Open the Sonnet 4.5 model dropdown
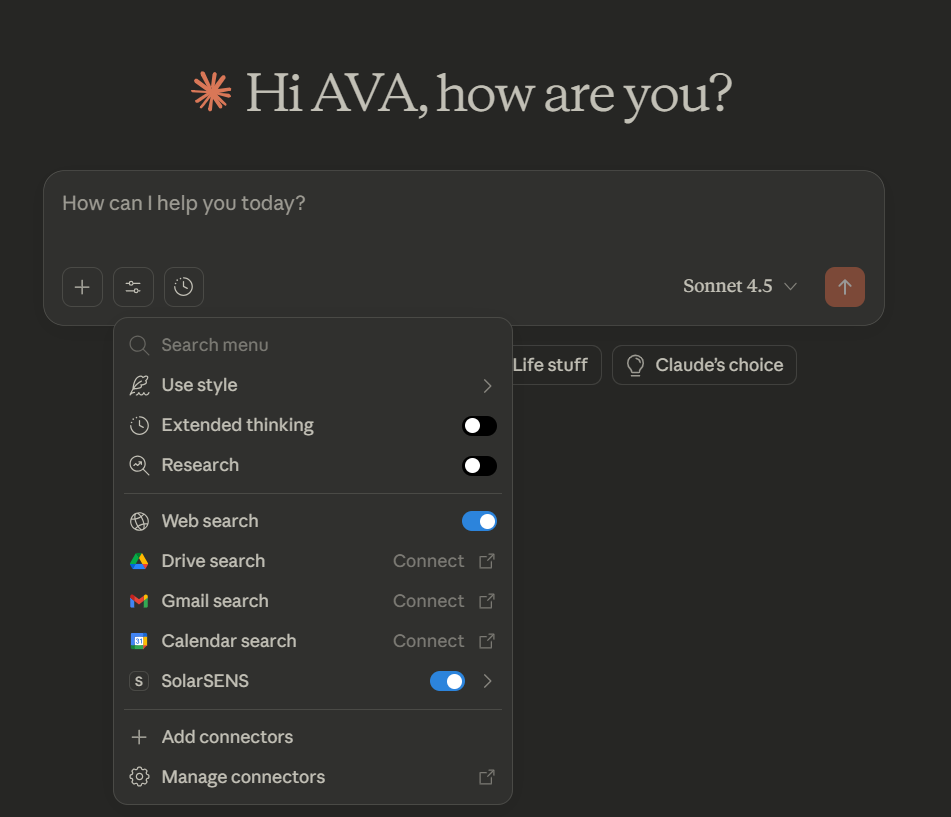Screen dimensions: 951x817 click(740, 287)
